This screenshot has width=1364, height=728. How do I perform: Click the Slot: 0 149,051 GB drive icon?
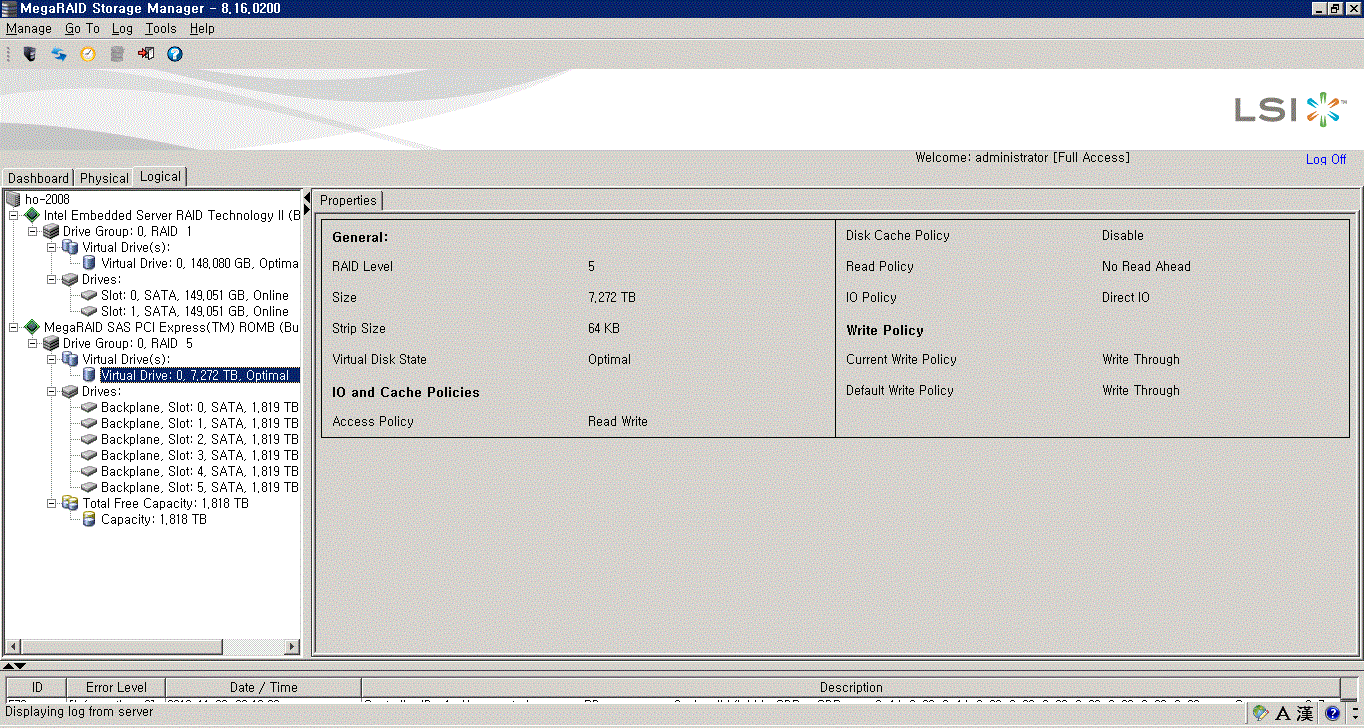coord(89,295)
